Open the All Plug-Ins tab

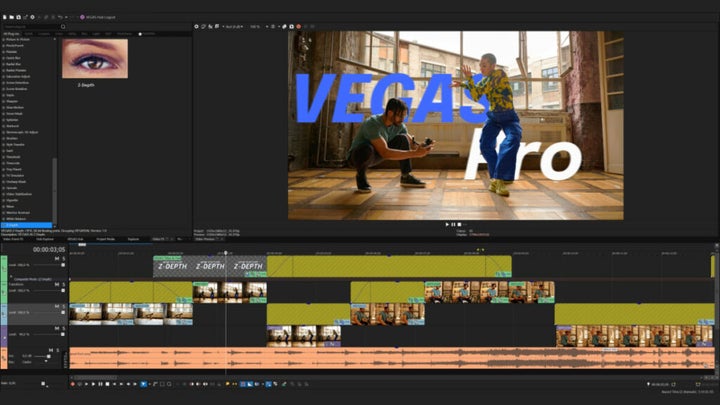(x=12, y=33)
